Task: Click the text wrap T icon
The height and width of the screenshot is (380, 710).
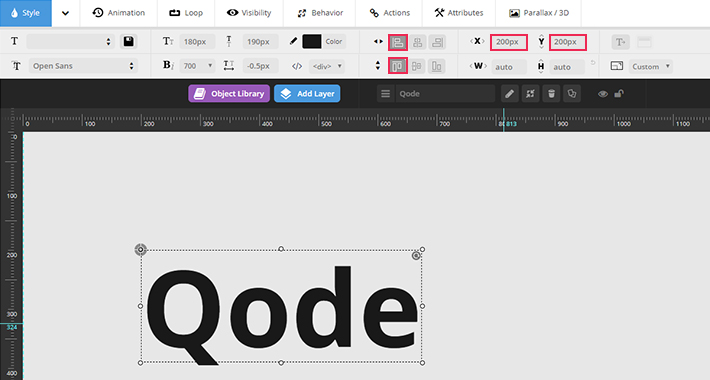Action: pos(620,42)
